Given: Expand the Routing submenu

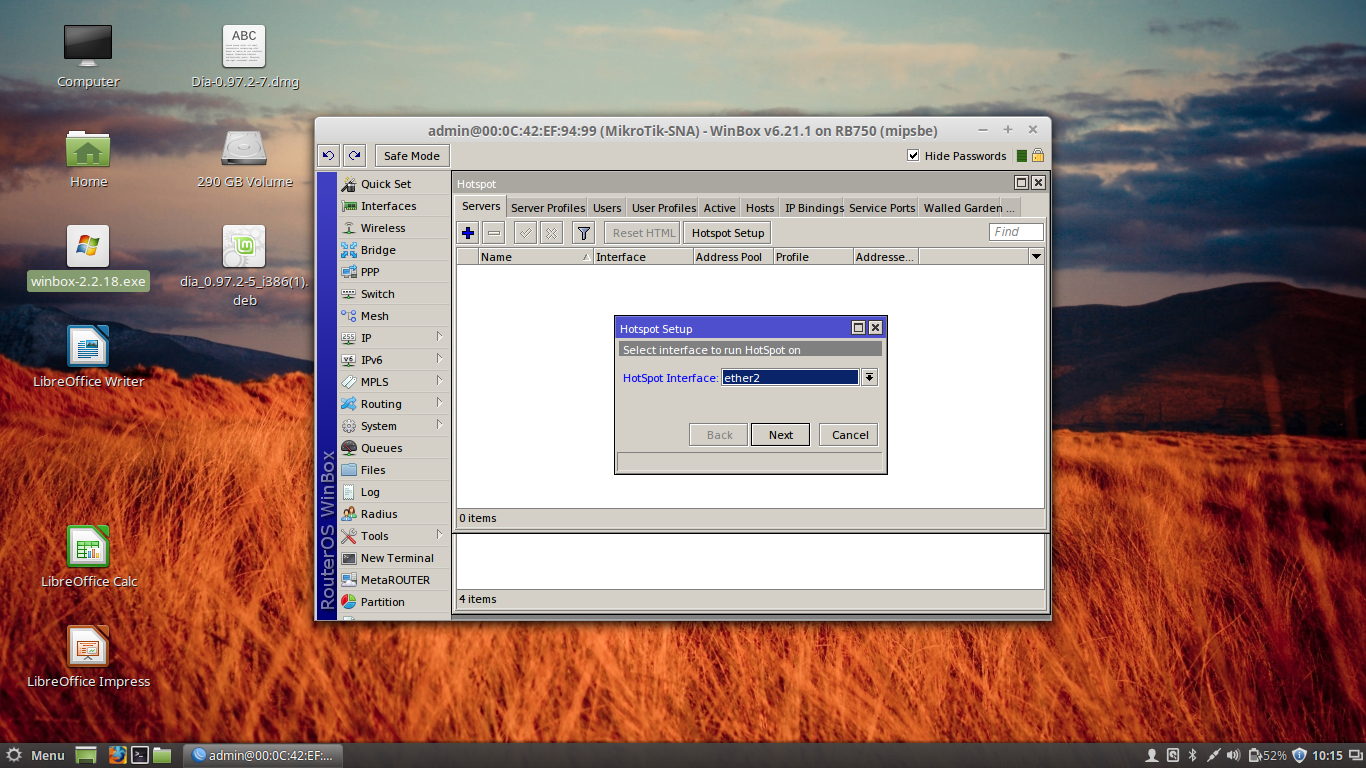Looking at the screenshot, I should click(x=394, y=404).
